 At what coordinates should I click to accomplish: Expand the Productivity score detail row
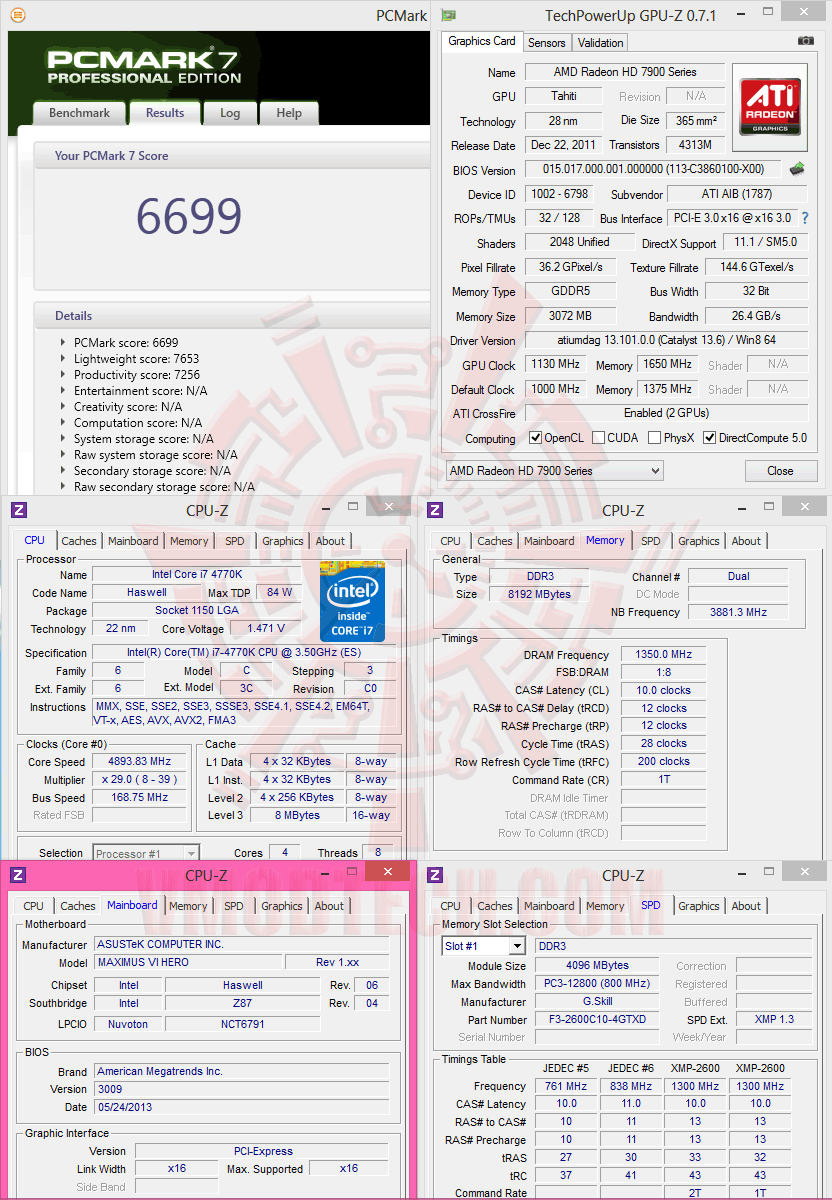point(64,374)
